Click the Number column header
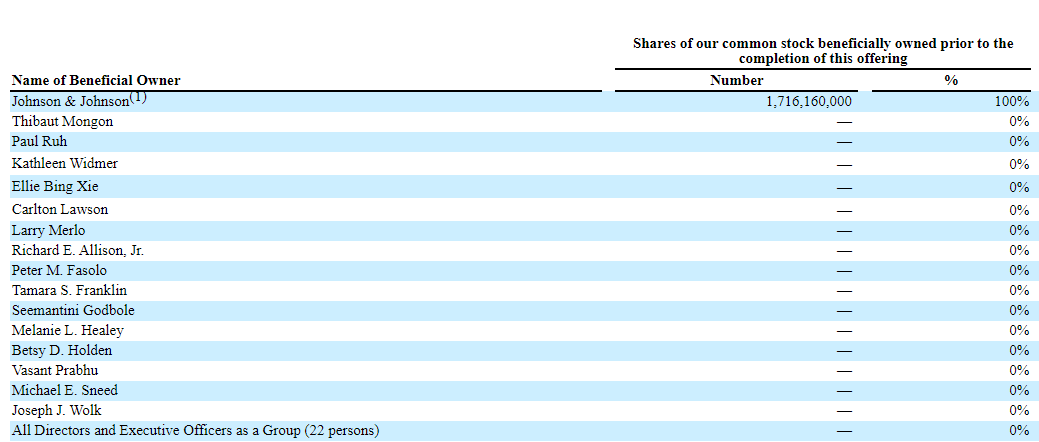 tap(736, 80)
